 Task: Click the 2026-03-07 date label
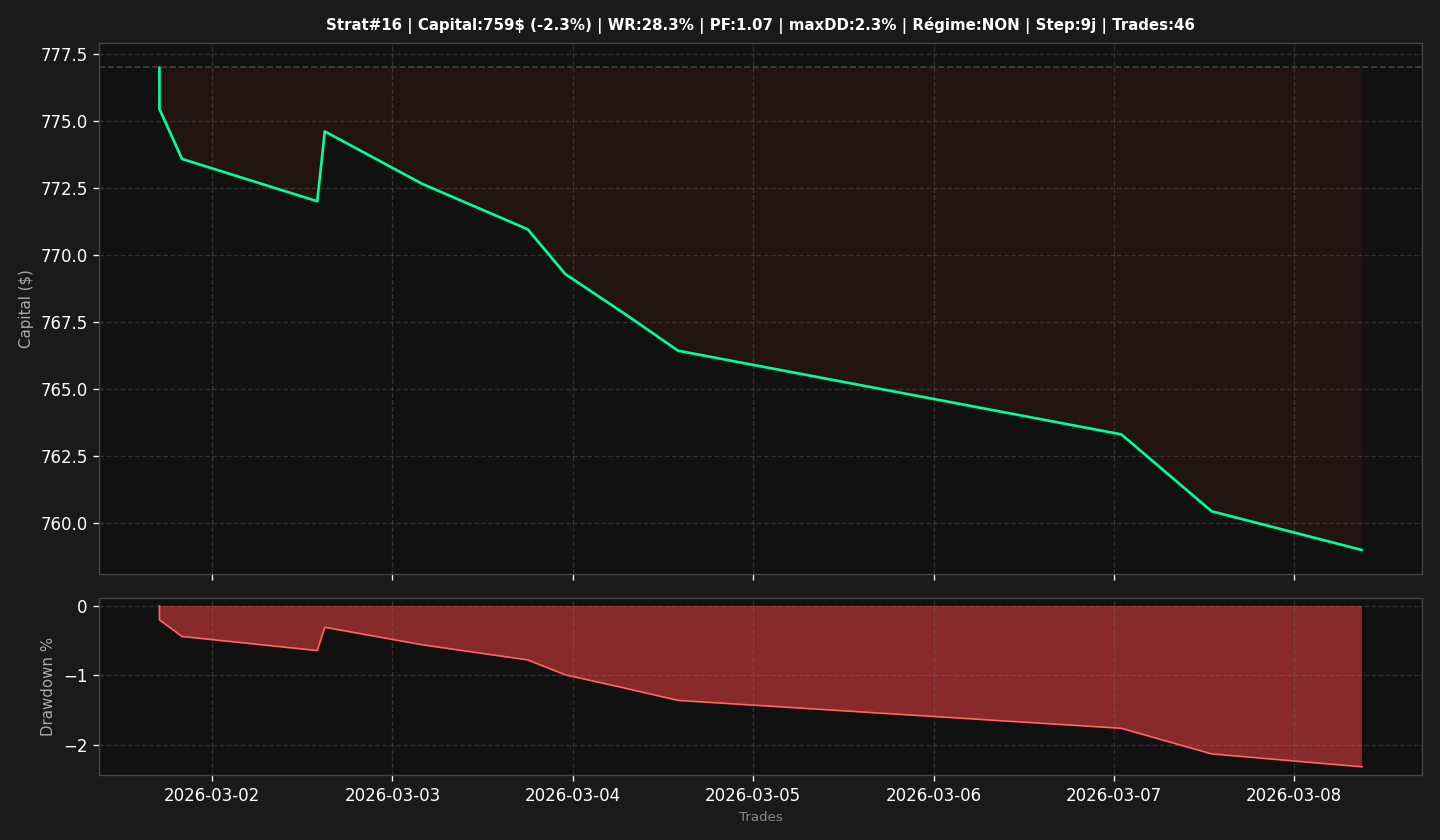coord(1114,795)
